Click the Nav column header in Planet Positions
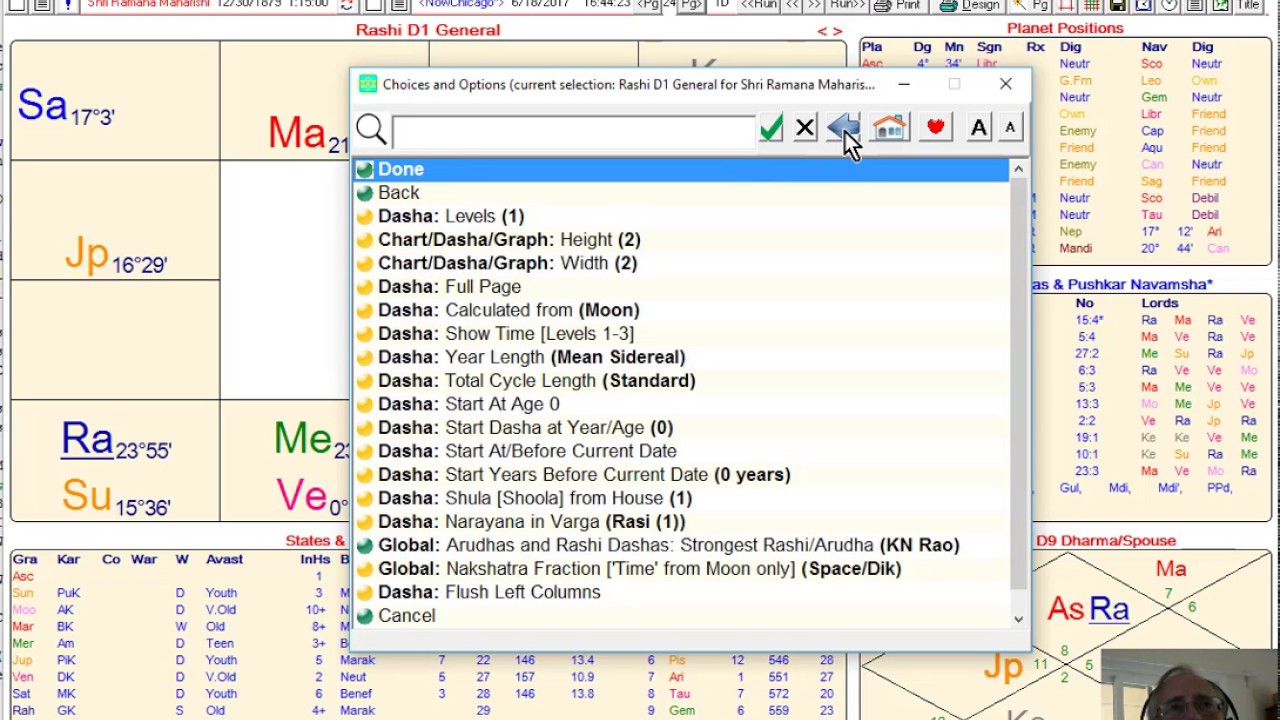Image resolution: width=1280 pixels, height=720 pixels. point(1154,47)
